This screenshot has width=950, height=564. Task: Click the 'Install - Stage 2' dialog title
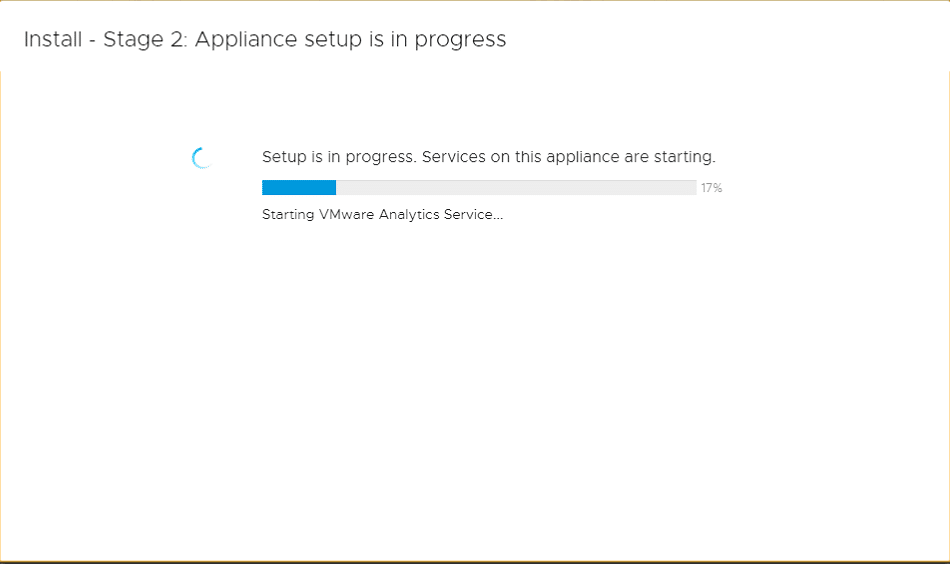coord(265,39)
